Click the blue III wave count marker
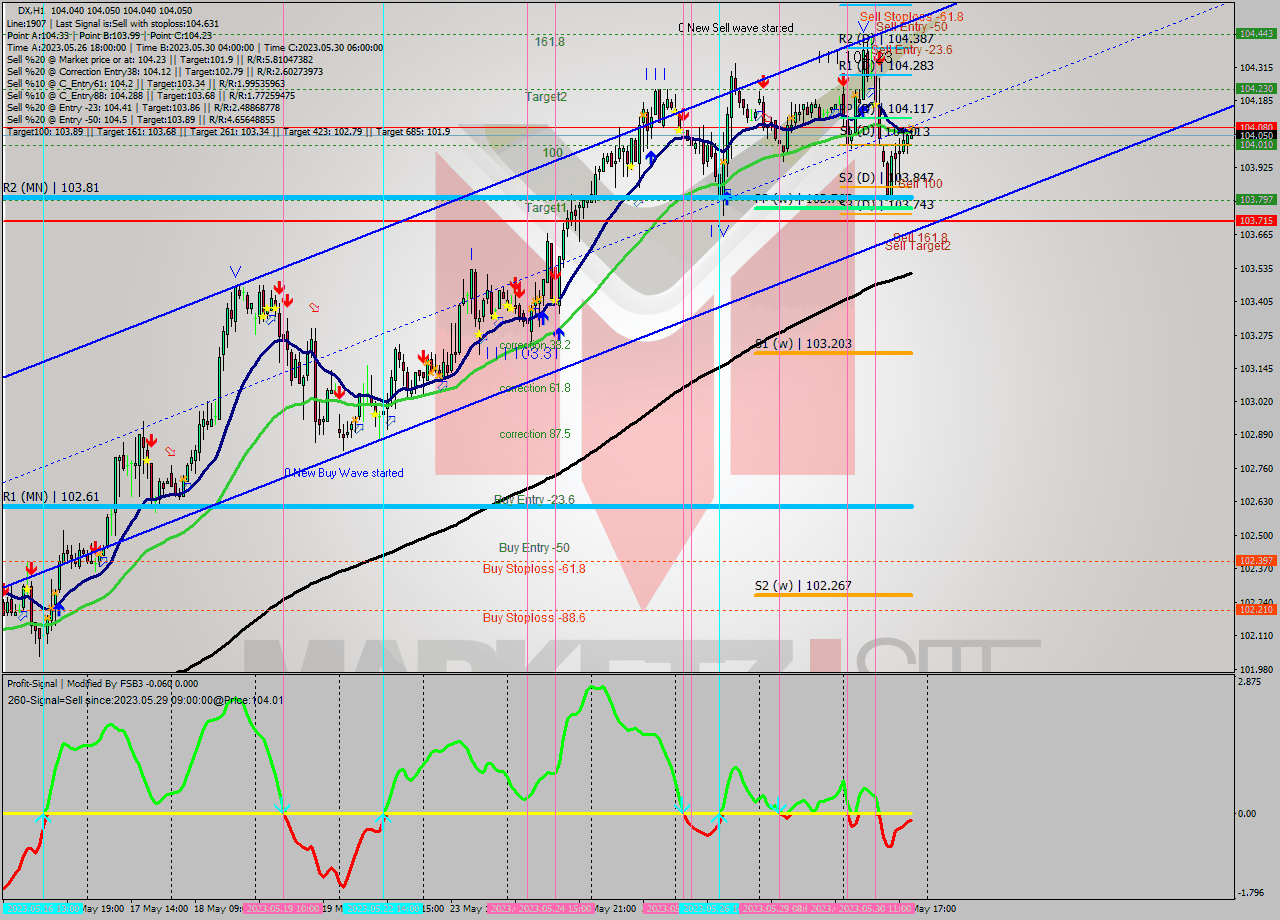The width and height of the screenshot is (1280, 920). pyautogui.click(x=655, y=72)
